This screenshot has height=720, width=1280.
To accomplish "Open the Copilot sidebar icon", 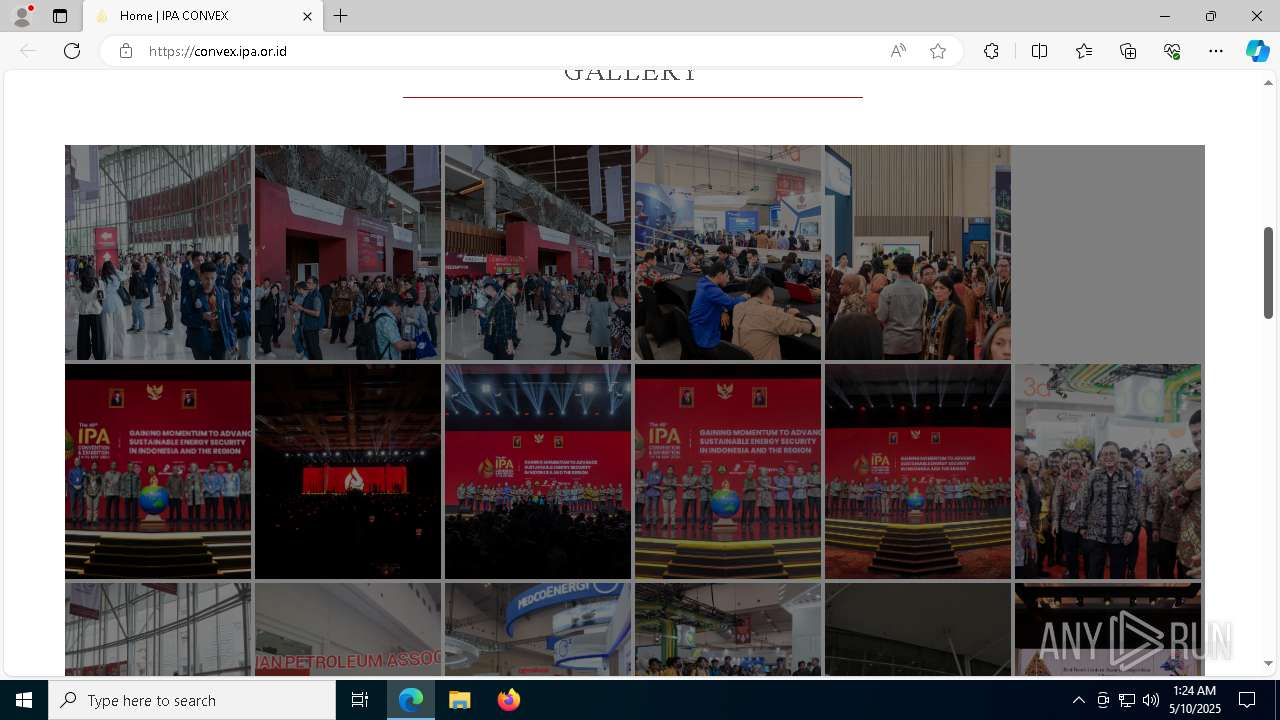I will click(x=1257, y=51).
